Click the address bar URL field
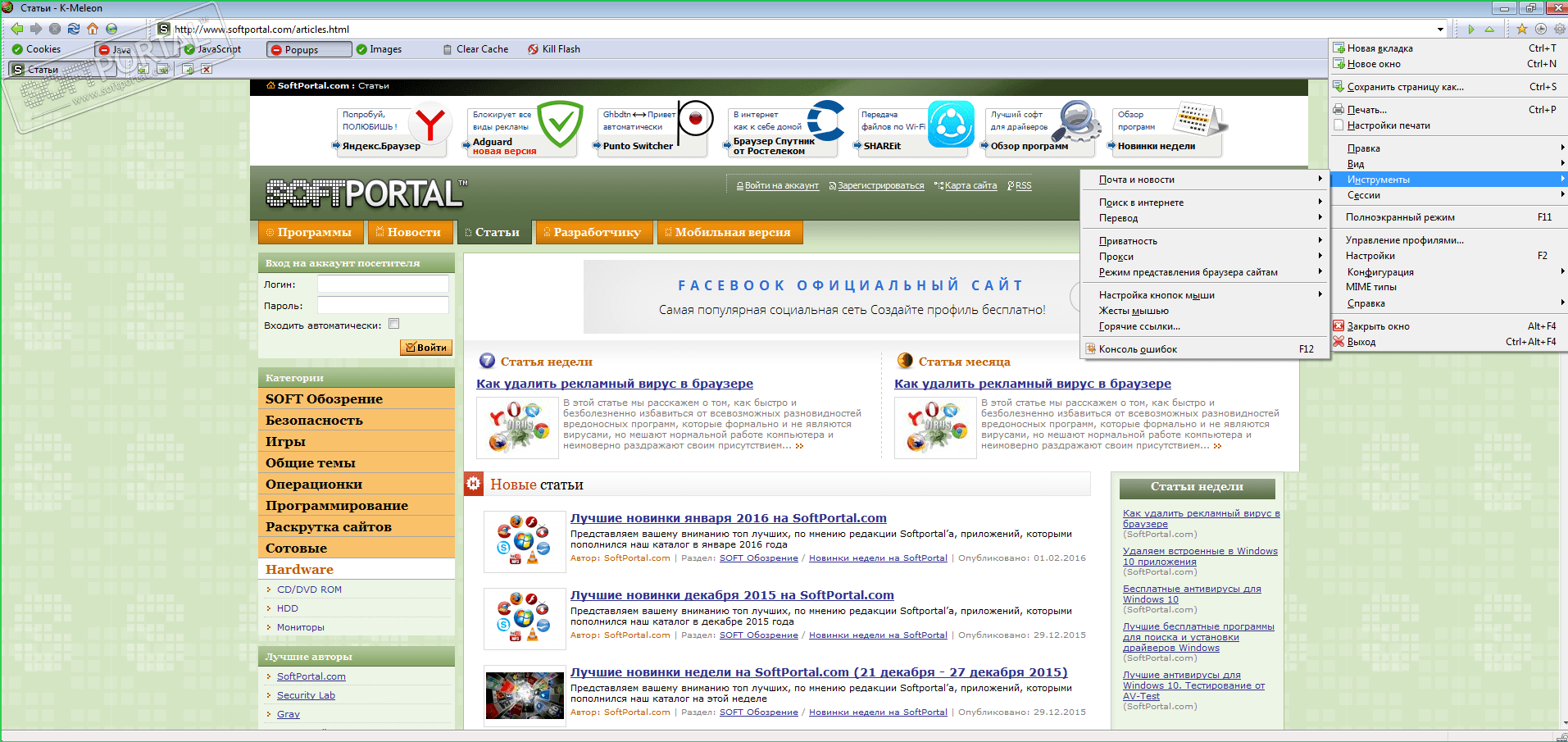Viewport: 1568px width, 742px height. pyautogui.click(x=802, y=30)
